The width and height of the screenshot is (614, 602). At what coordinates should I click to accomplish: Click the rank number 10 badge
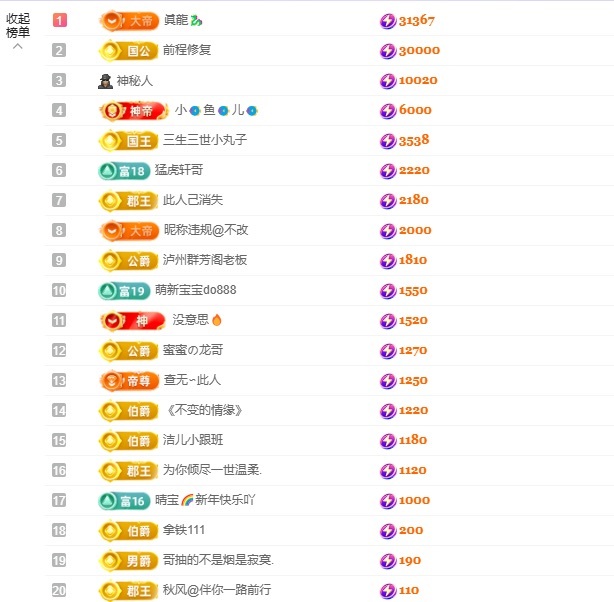[59, 291]
